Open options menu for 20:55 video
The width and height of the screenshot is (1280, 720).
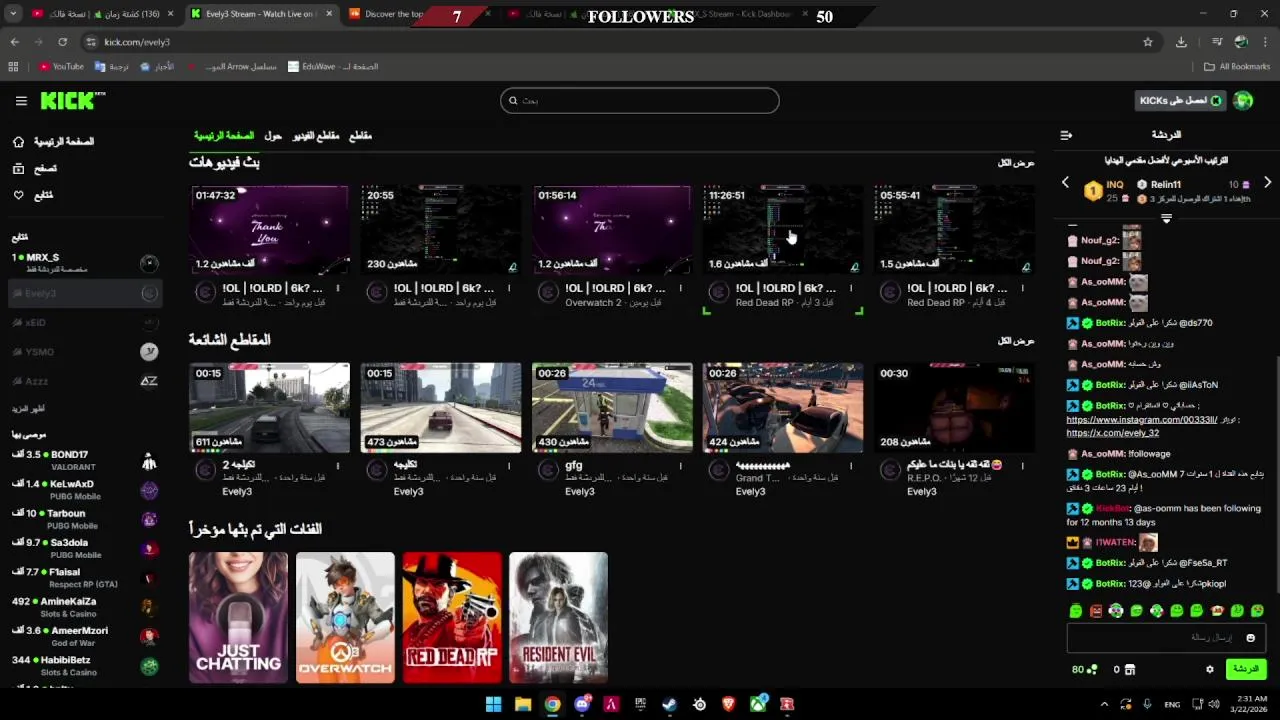tap(509, 288)
